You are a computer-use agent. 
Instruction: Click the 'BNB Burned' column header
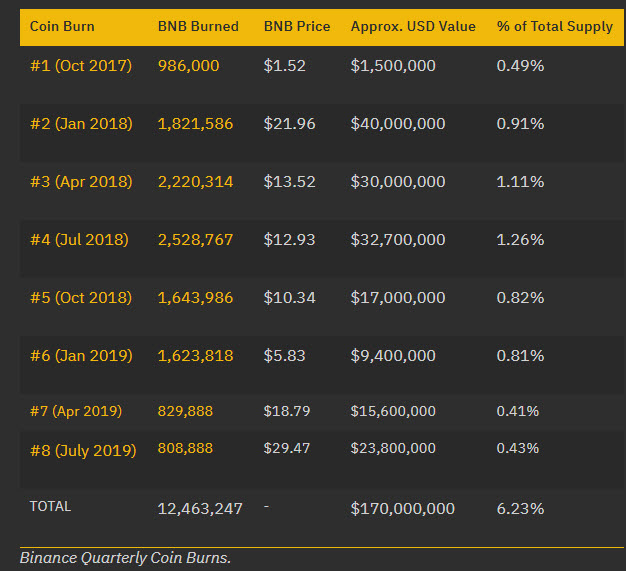point(198,26)
